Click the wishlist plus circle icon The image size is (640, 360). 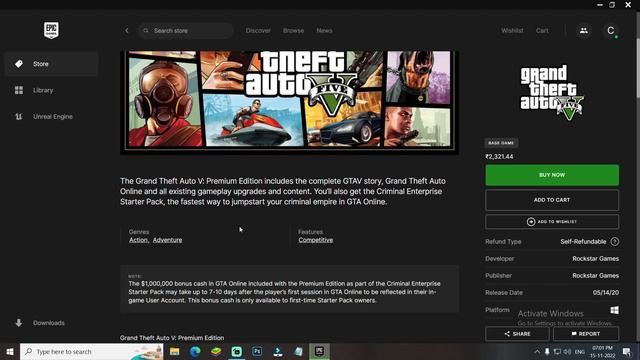pos(531,222)
